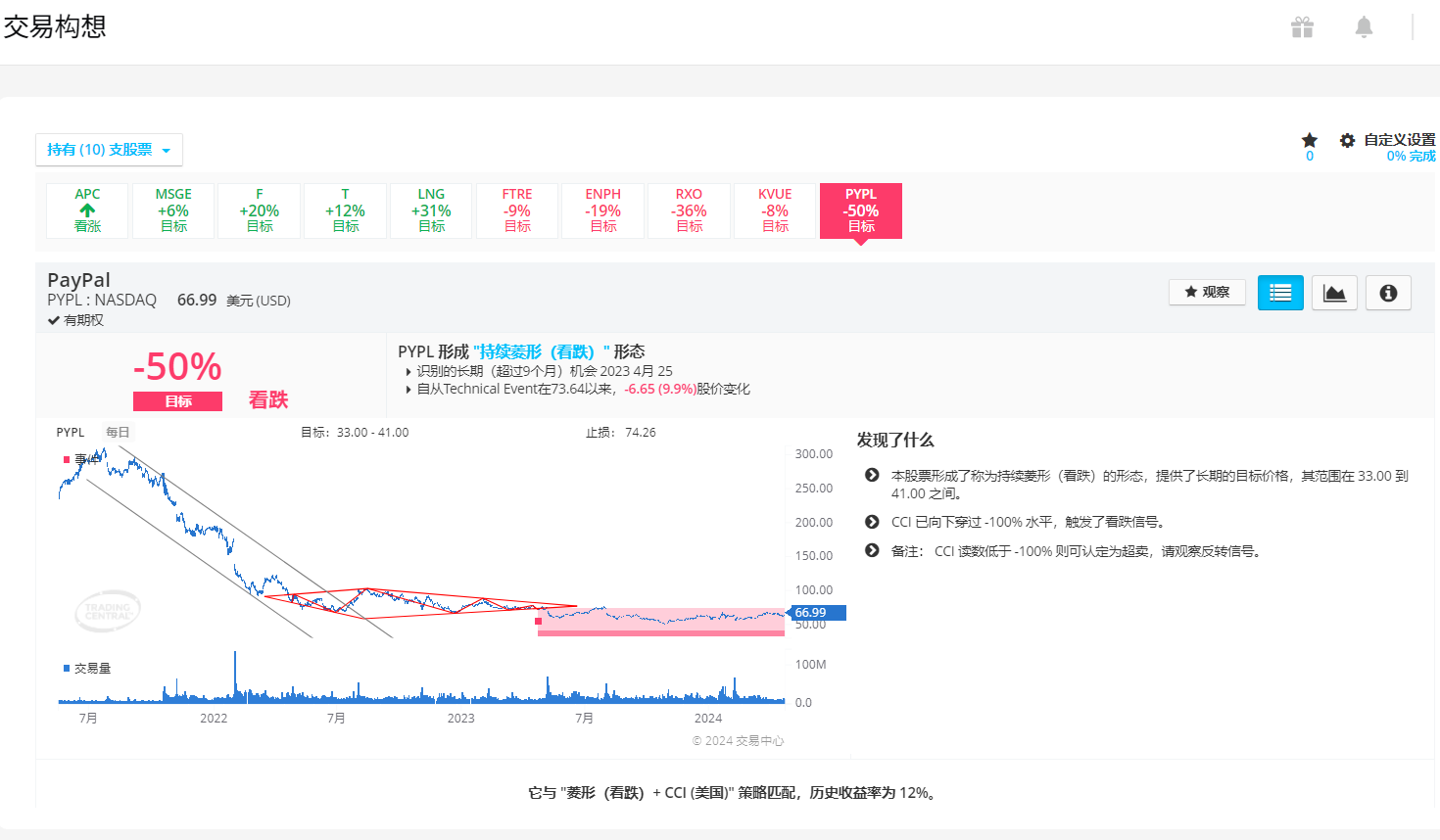This screenshot has width=1440, height=840.
Task: Select the ENPH -19% stock tab
Action: (603, 210)
